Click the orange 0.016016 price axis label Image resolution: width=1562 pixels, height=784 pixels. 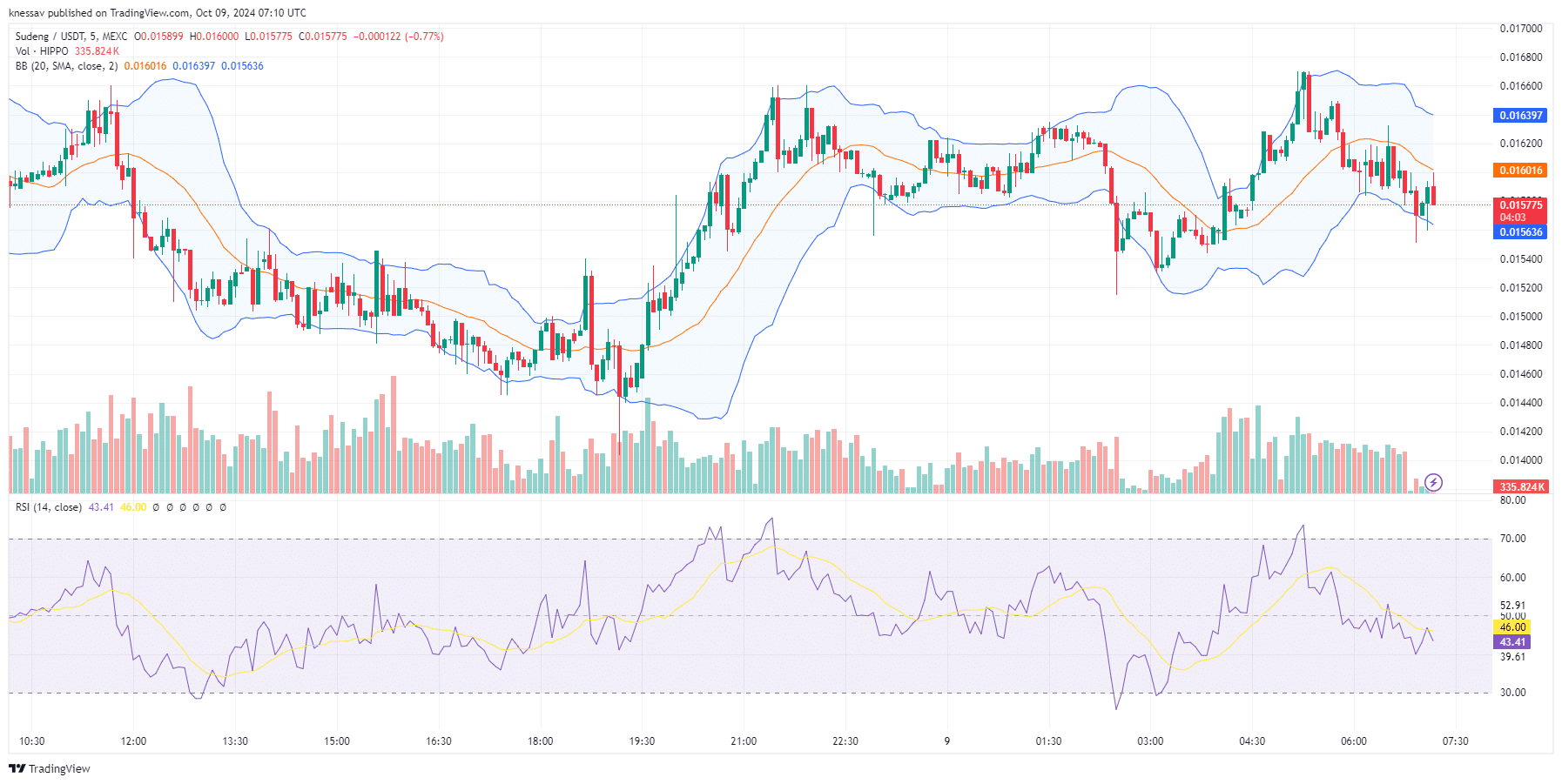click(x=1520, y=171)
